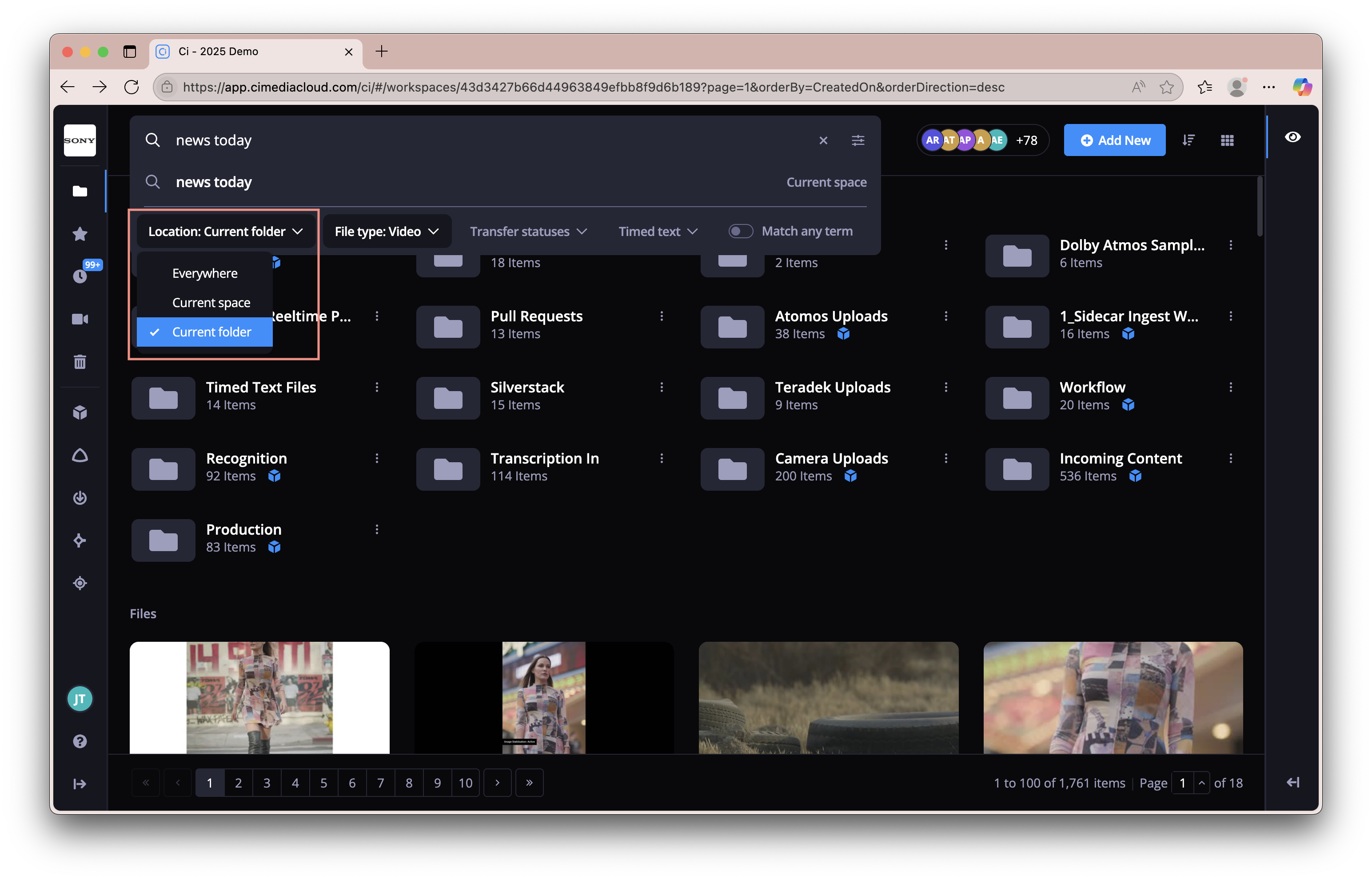Open the Files folder icon in sidebar
The width and height of the screenshot is (1372, 880).
click(x=80, y=191)
